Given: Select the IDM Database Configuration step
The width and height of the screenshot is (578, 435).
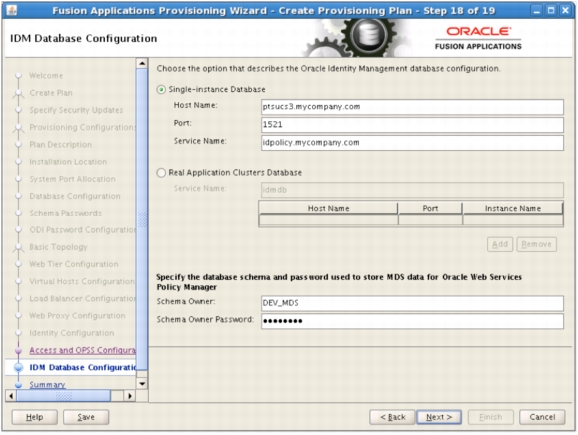Looking at the screenshot, I should (83, 368).
